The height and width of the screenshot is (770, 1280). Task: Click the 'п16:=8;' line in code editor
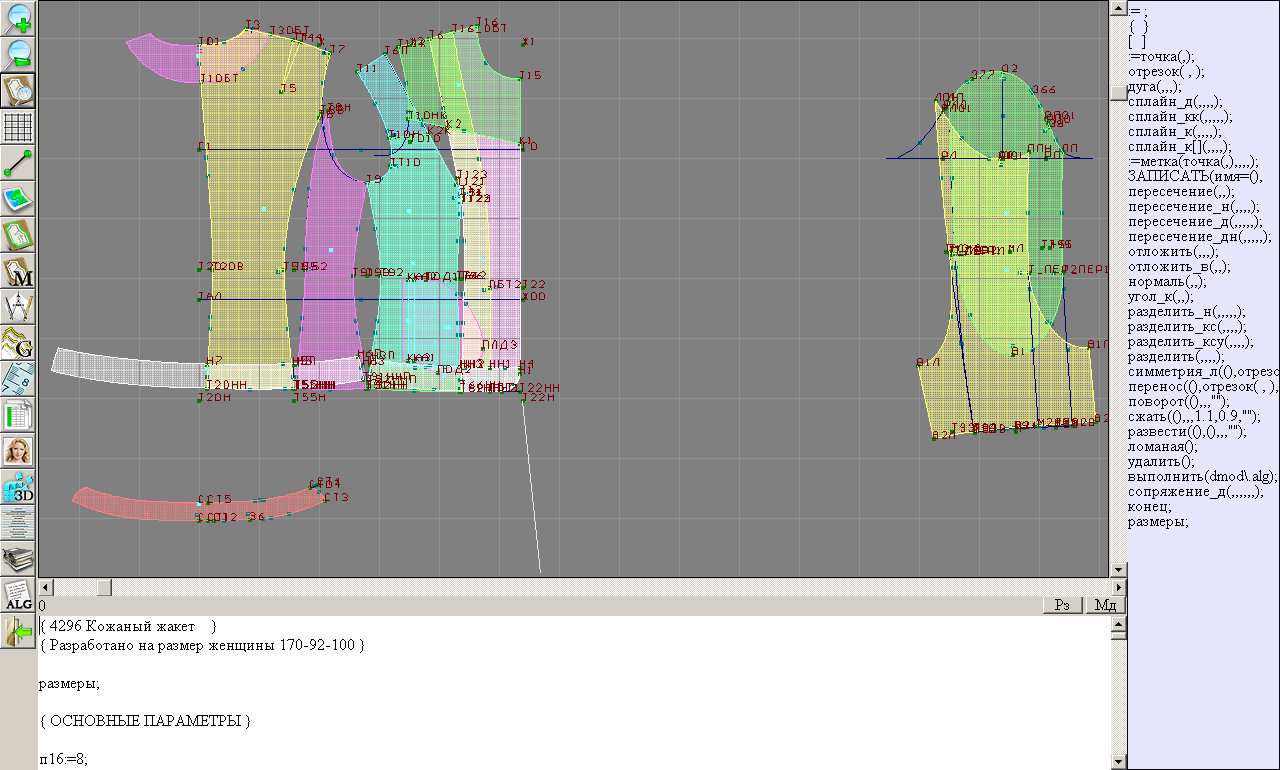click(x=64, y=759)
